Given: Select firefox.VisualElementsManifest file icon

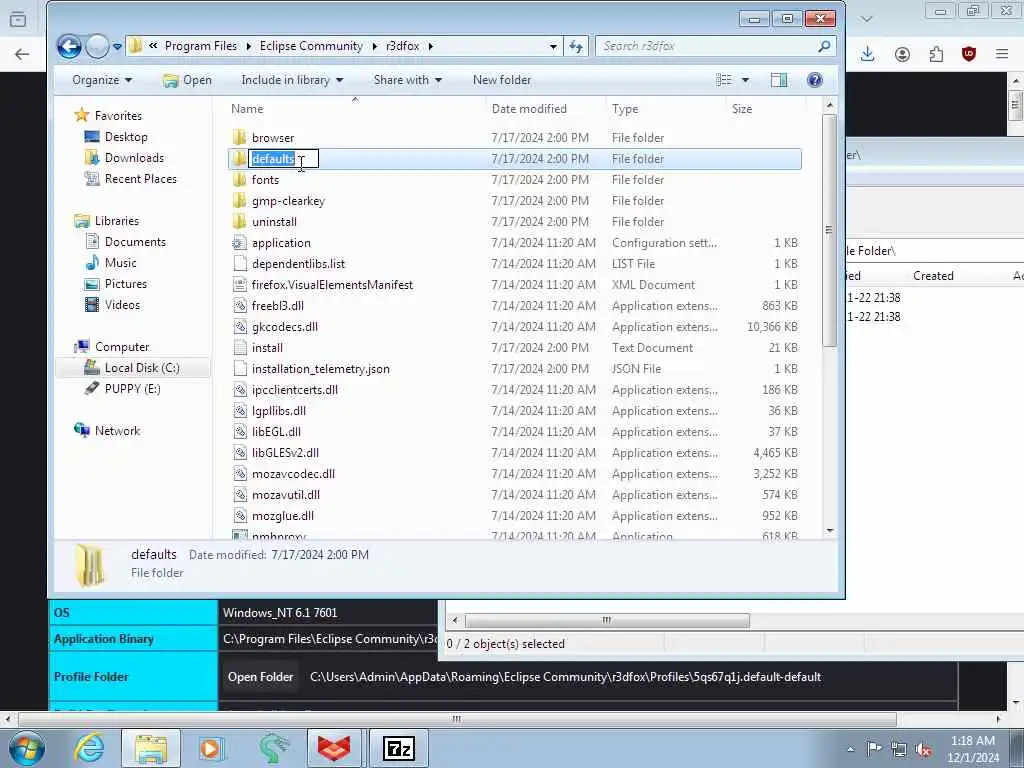Looking at the screenshot, I should coord(240,285).
